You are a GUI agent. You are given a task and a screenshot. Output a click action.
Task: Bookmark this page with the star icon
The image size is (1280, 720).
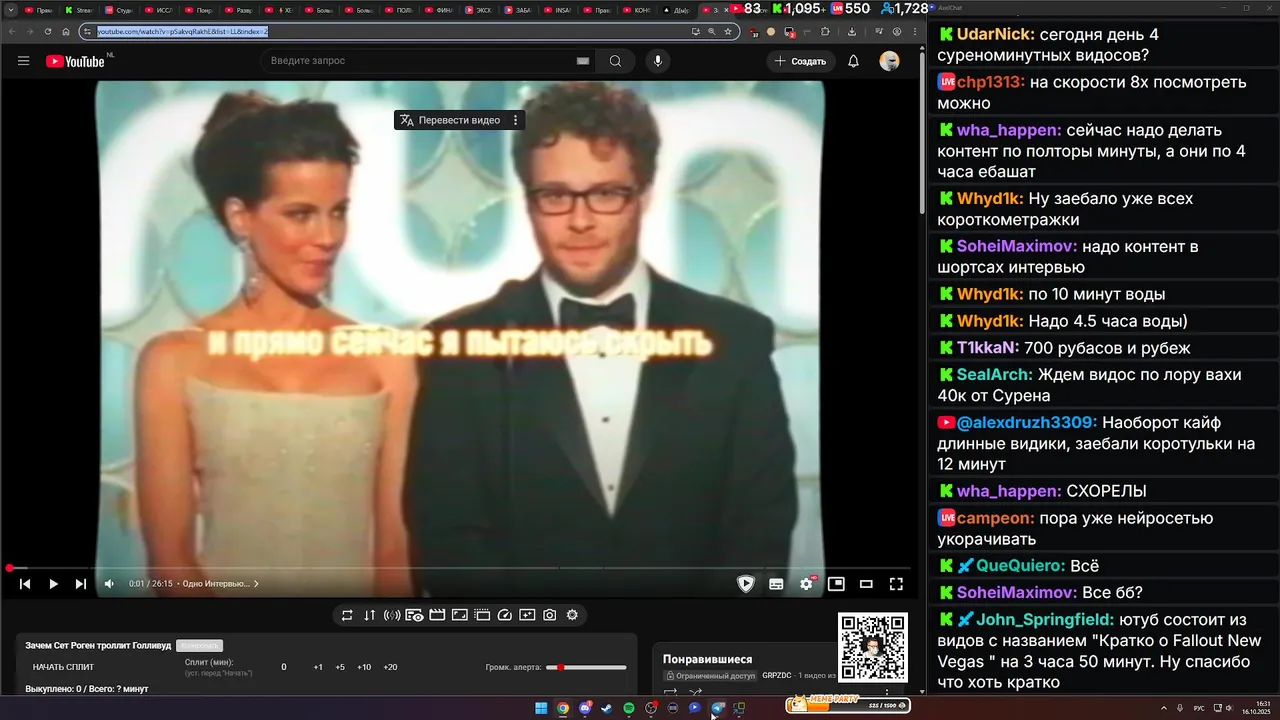[x=728, y=31]
